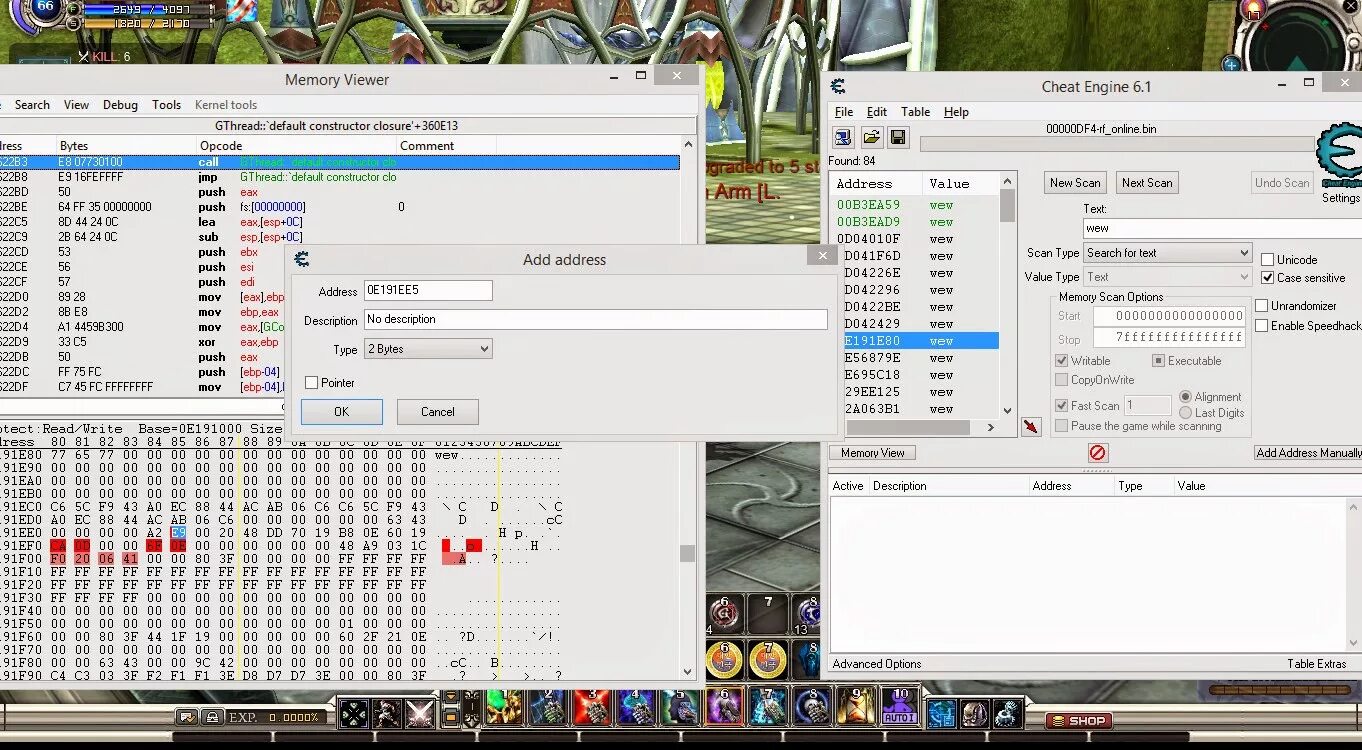
Task: Open process list icon in Cheat Engine
Action: [x=842, y=137]
